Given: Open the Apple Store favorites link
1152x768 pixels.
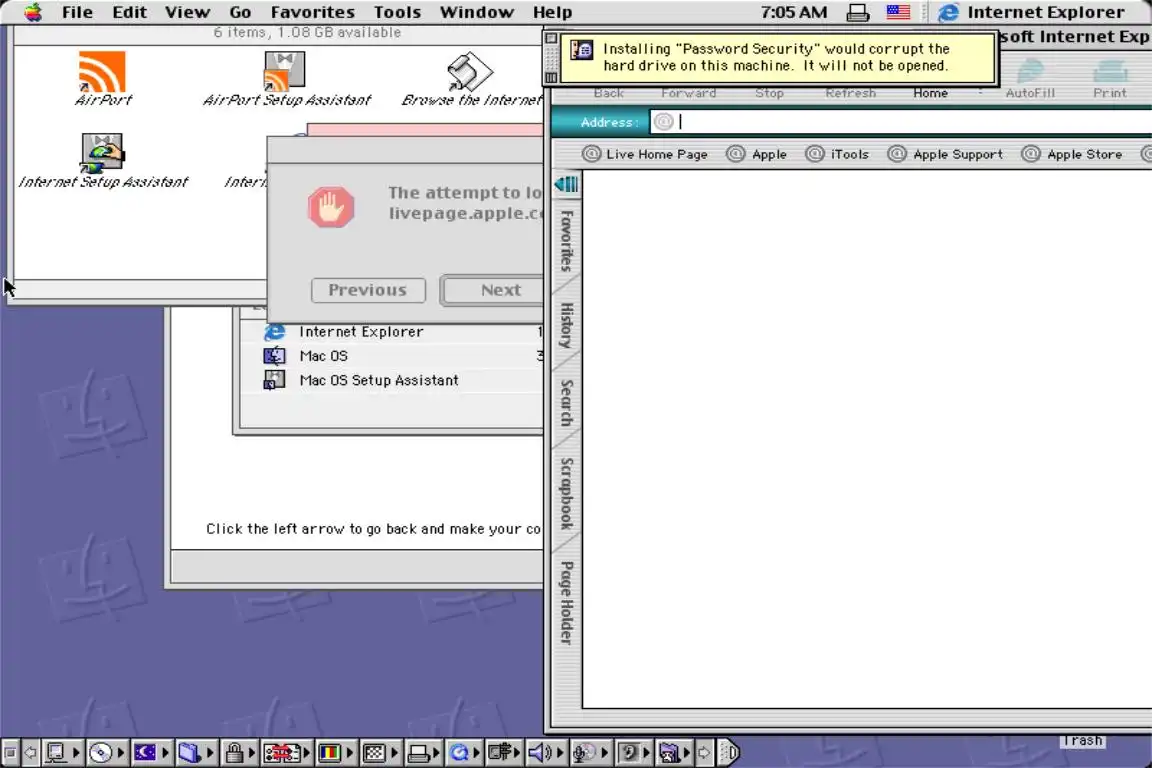Looking at the screenshot, I should pos(1072,154).
